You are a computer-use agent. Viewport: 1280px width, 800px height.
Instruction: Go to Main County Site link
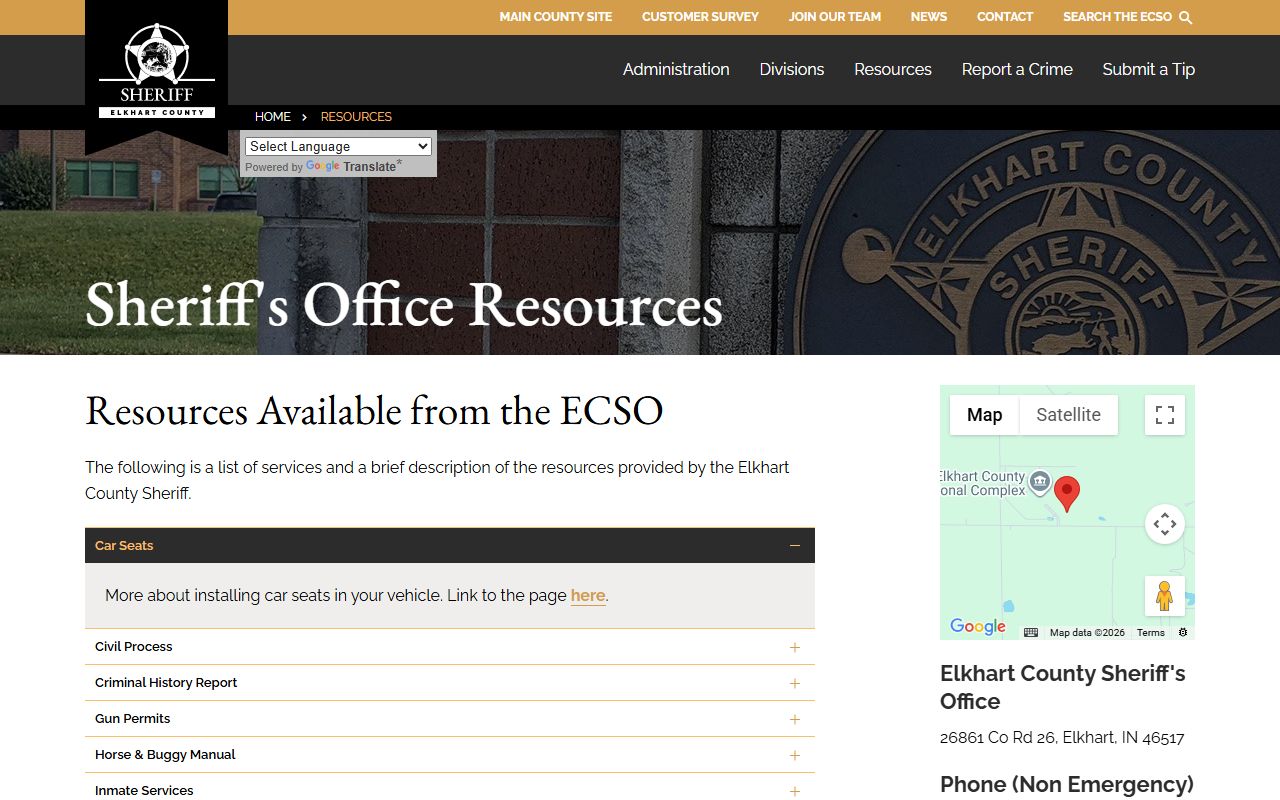pos(556,17)
